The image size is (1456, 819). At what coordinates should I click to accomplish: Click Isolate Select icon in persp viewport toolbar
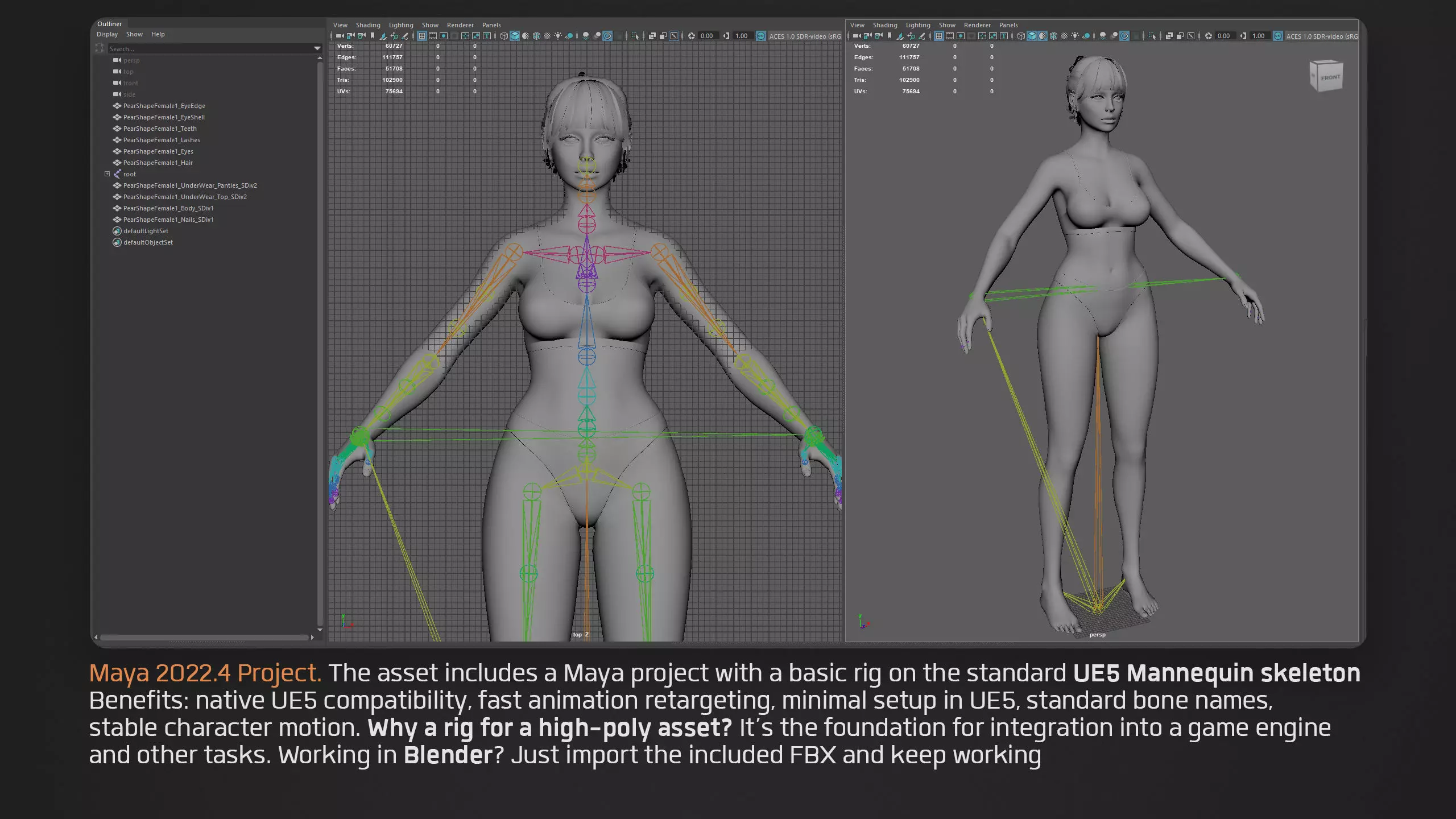[x=1152, y=36]
